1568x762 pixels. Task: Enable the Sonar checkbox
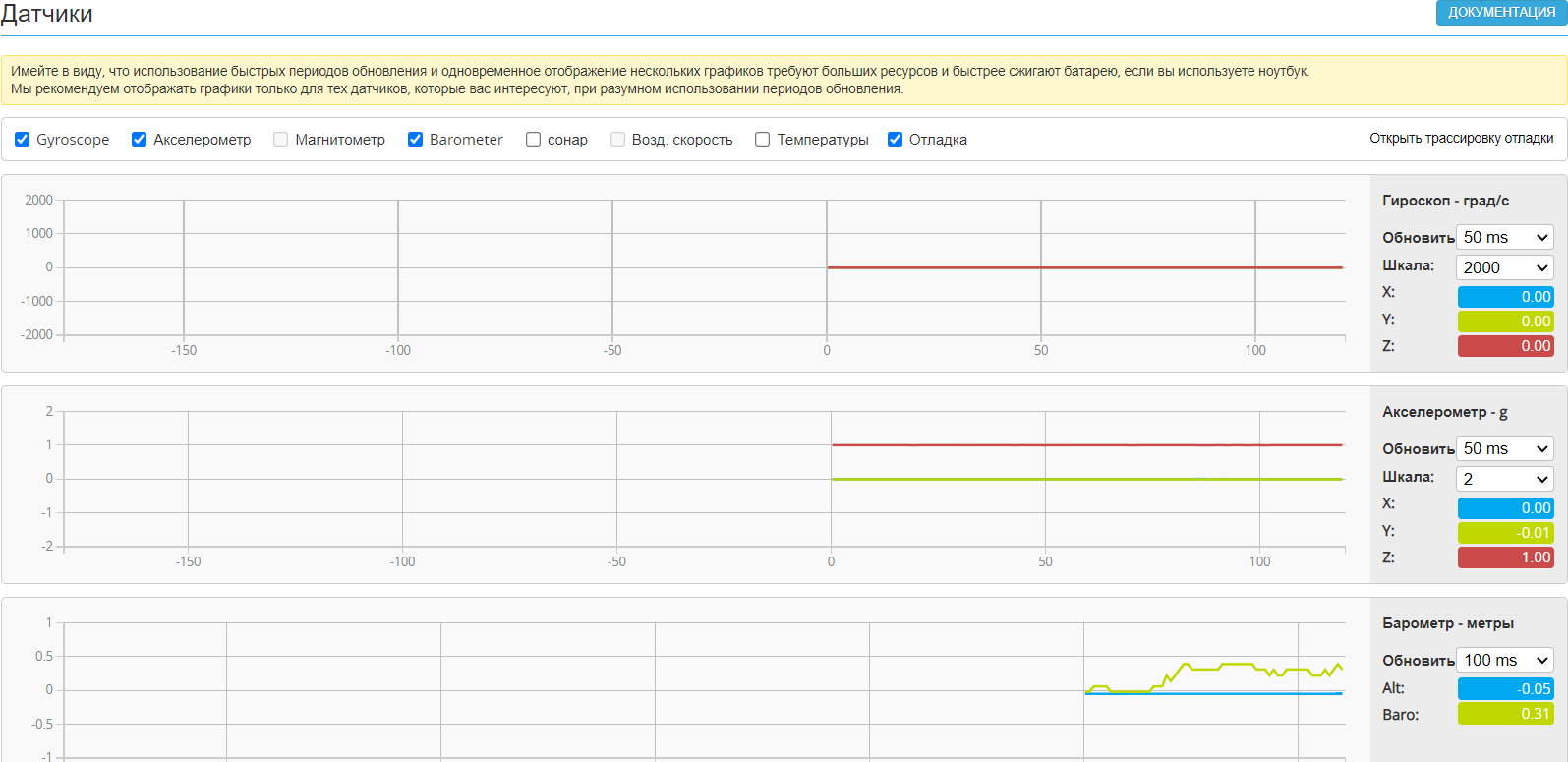pyautogui.click(x=533, y=140)
